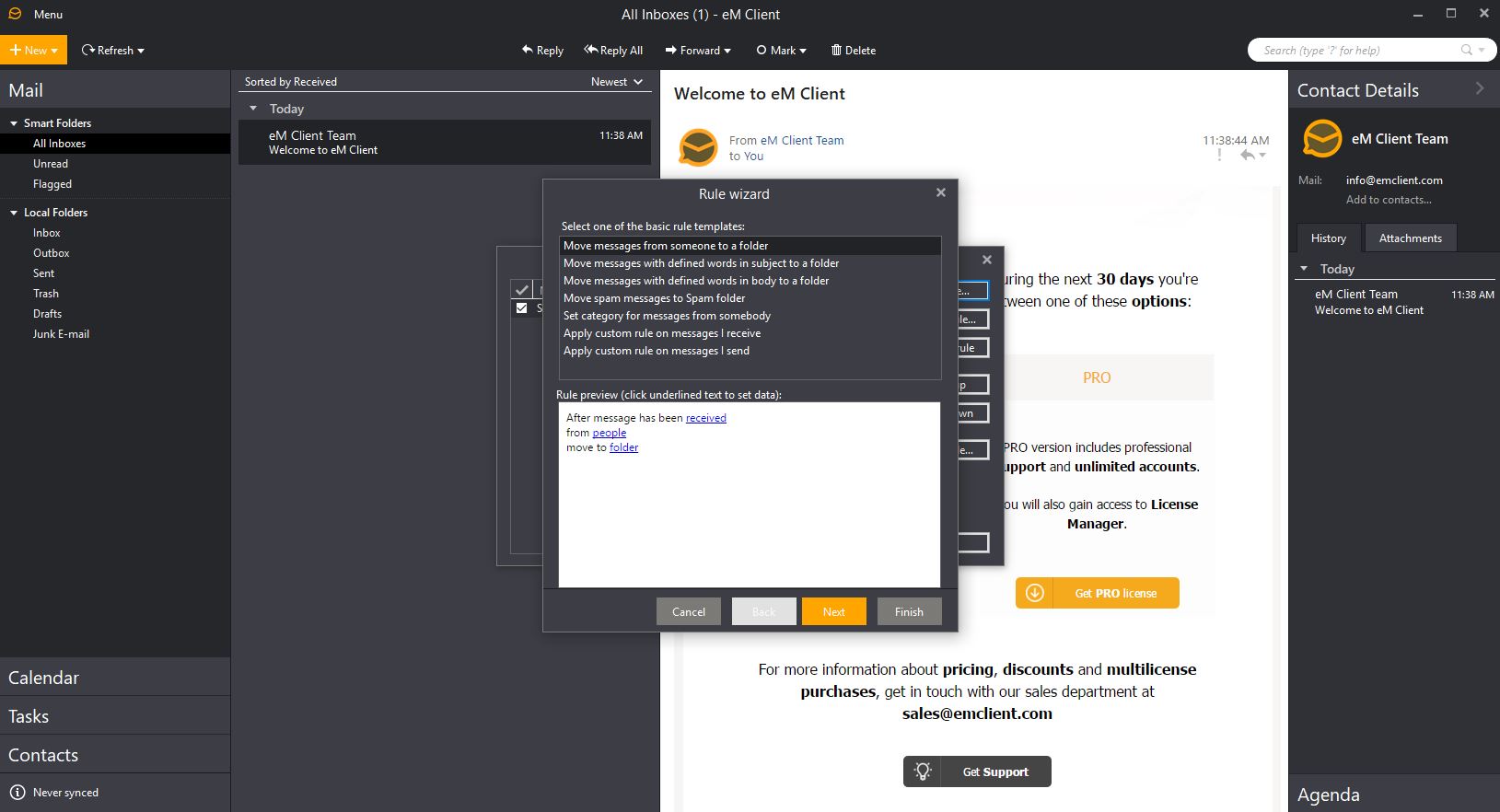Viewport: 1500px width, 812px height.
Task: Select the Flagged smart folder
Action: [x=115, y=184]
